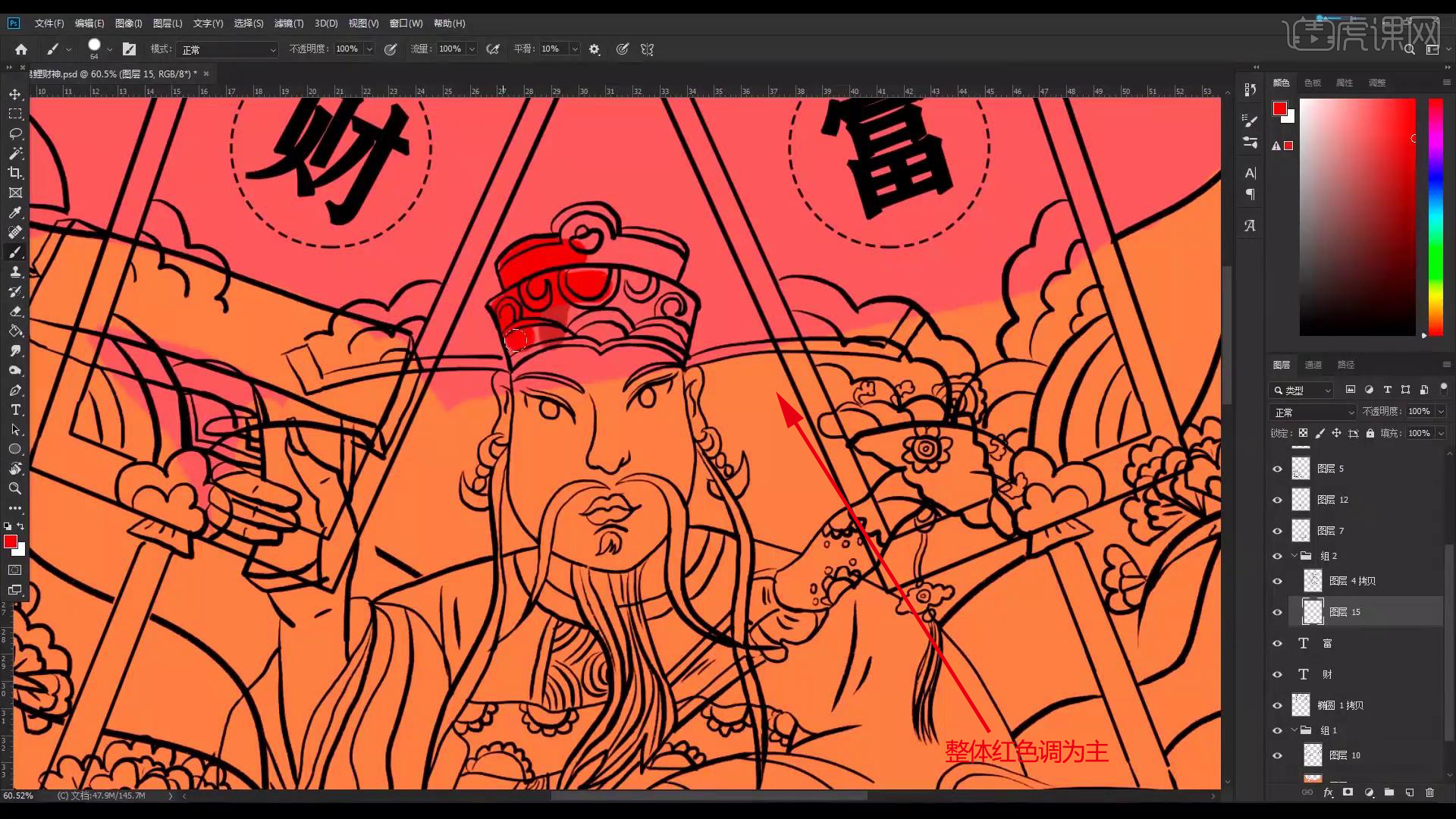The image size is (1456, 819).
Task: Select the Path Selection tool
Action: [15, 429]
